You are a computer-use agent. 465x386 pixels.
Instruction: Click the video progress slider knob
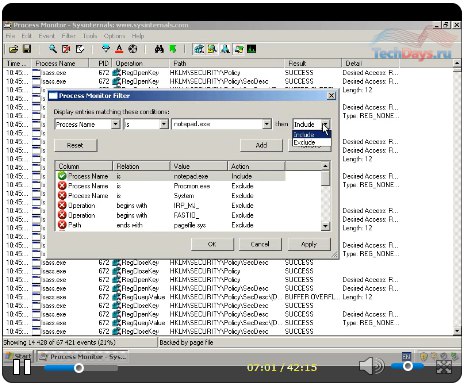(79, 368)
